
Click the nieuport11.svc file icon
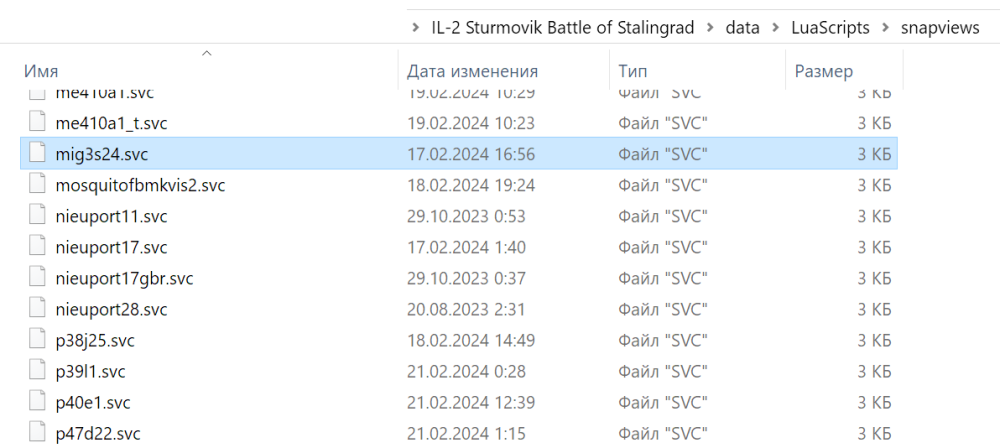pyautogui.click(x=37, y=216)
